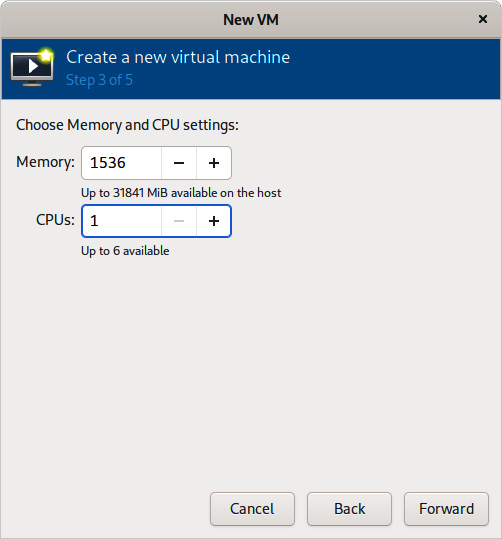This screenshot has height=539, width=502.
Task: Click the Memory value field showing 1536
Action: pyautogui.click(x=121, y=163)
